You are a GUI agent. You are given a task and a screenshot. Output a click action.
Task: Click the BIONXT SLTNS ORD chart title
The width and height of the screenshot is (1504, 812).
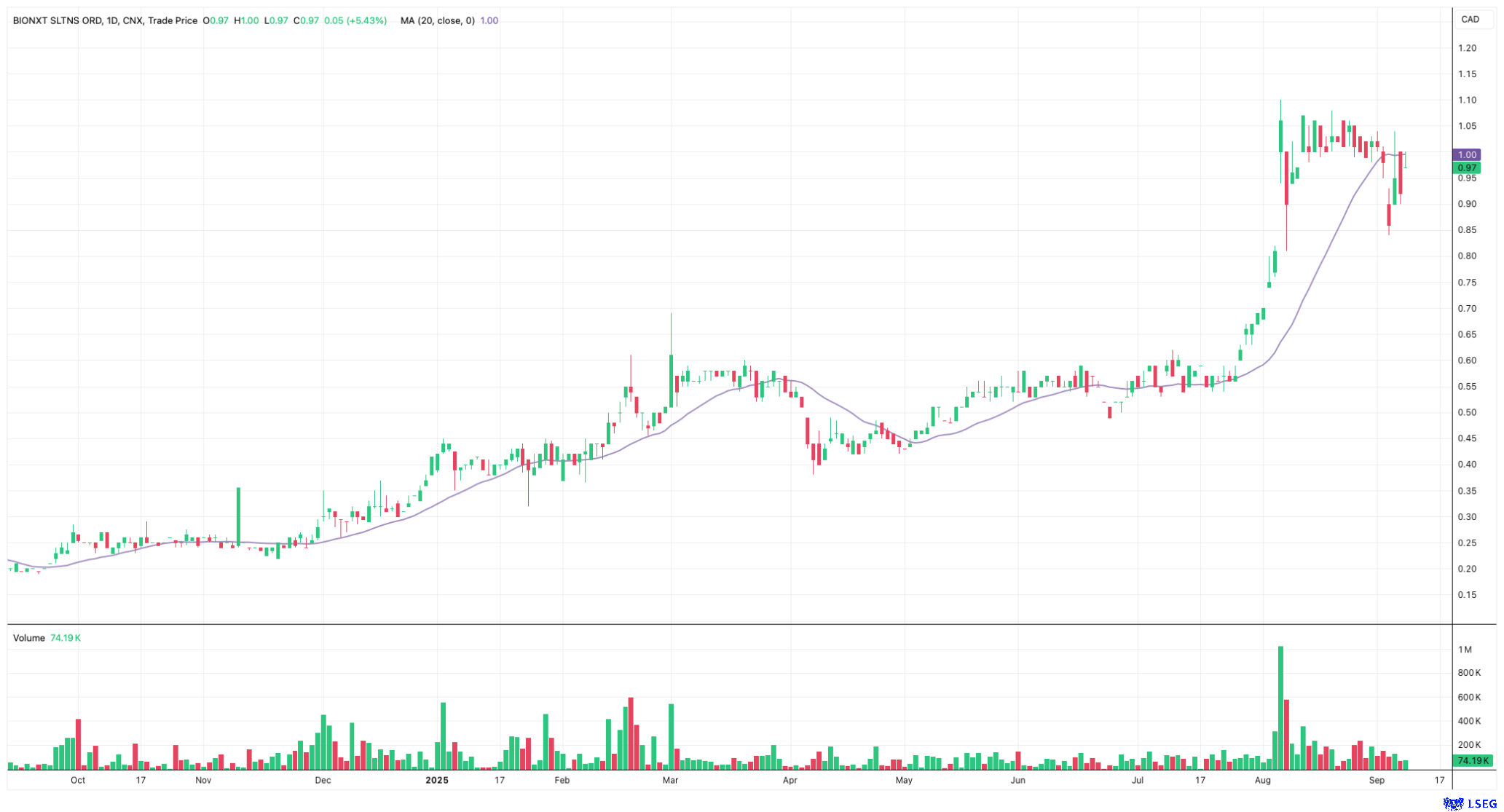click(x=58, y=20)
